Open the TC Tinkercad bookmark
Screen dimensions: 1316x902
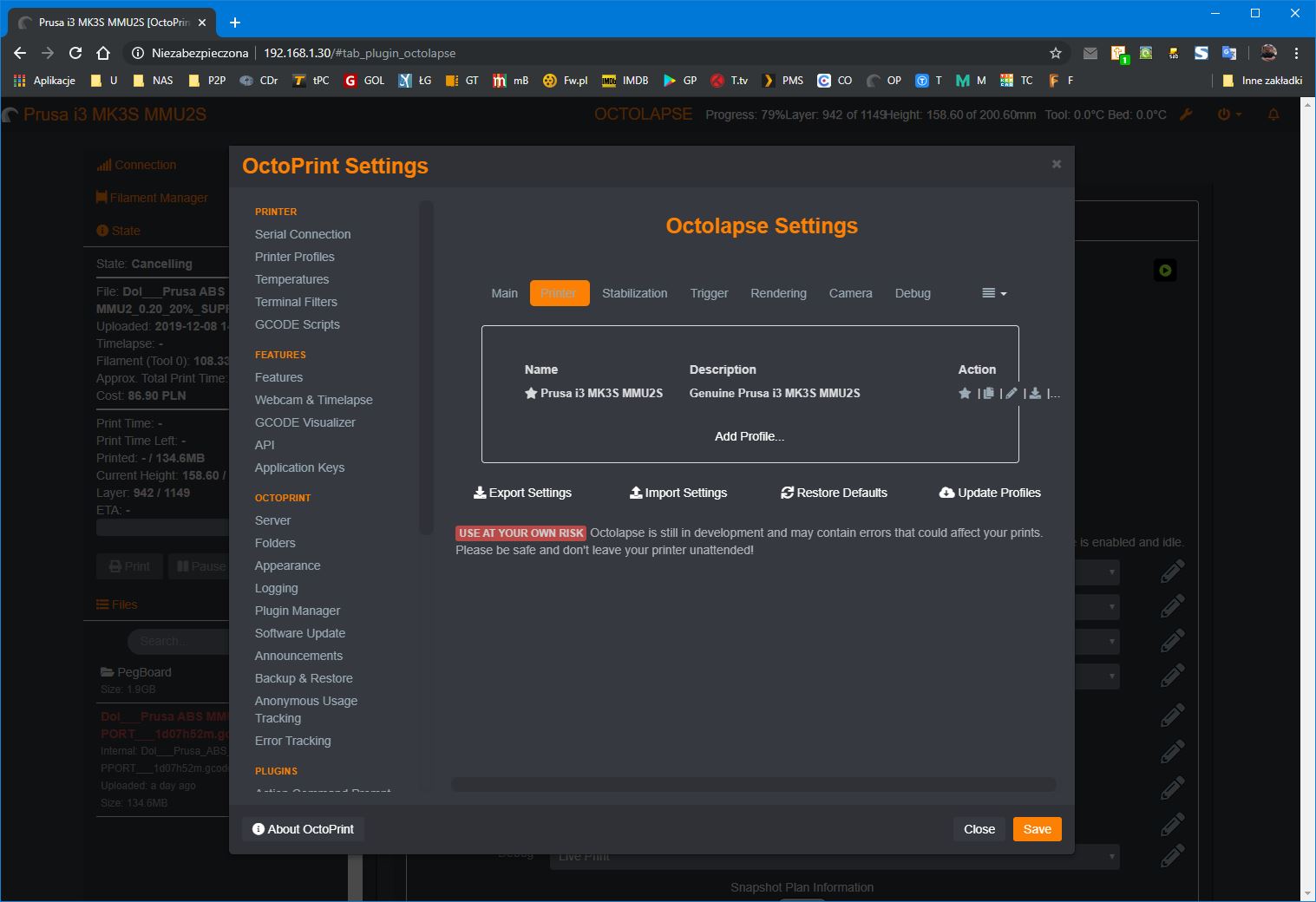(x=1017, y=80)
